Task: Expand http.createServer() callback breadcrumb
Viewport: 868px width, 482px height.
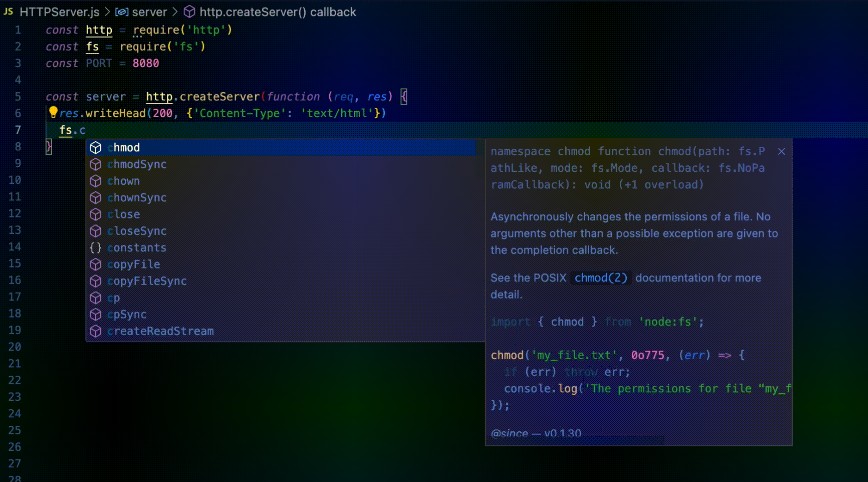Action: tap(277, 12)
